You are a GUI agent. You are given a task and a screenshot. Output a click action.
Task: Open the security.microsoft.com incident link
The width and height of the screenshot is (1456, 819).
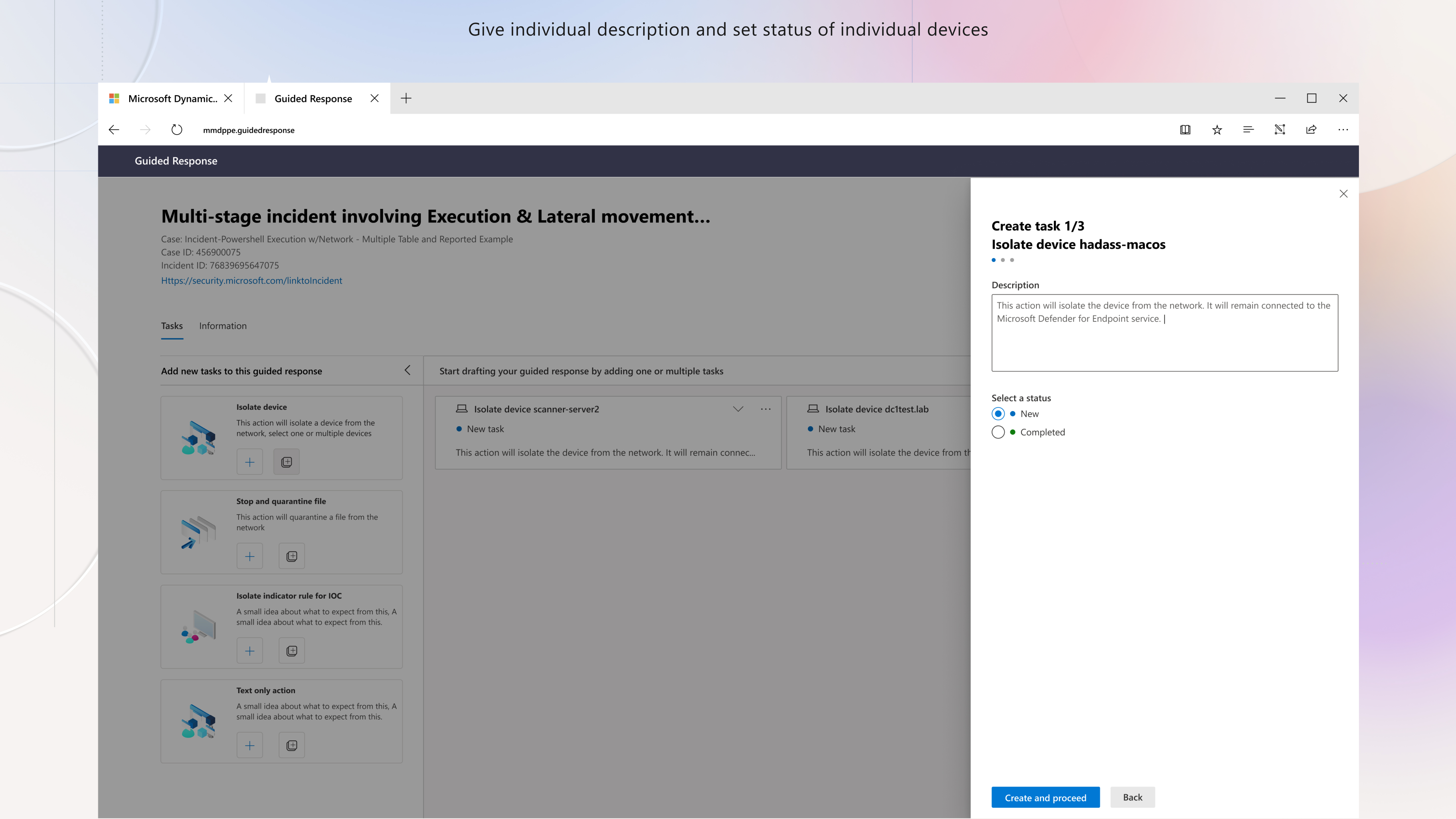point(252,281)
